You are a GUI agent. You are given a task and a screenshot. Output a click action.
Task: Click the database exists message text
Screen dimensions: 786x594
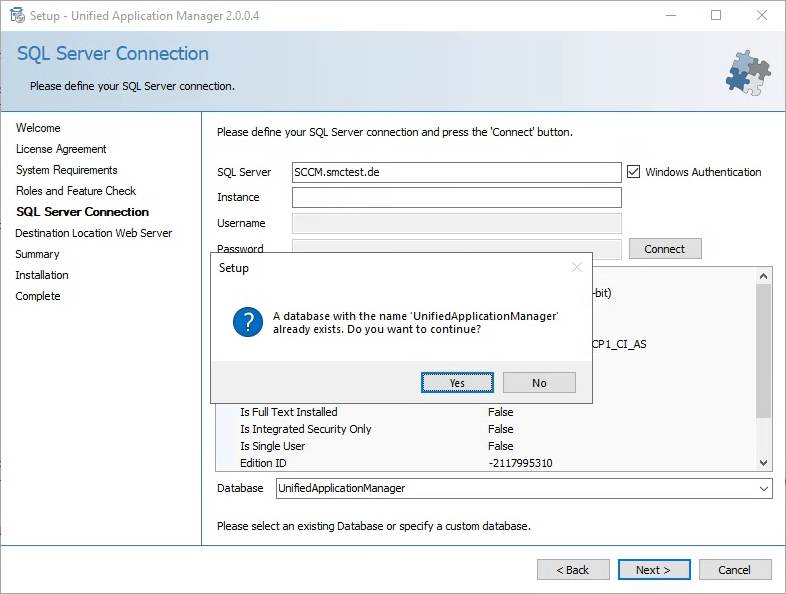[416, 323]
